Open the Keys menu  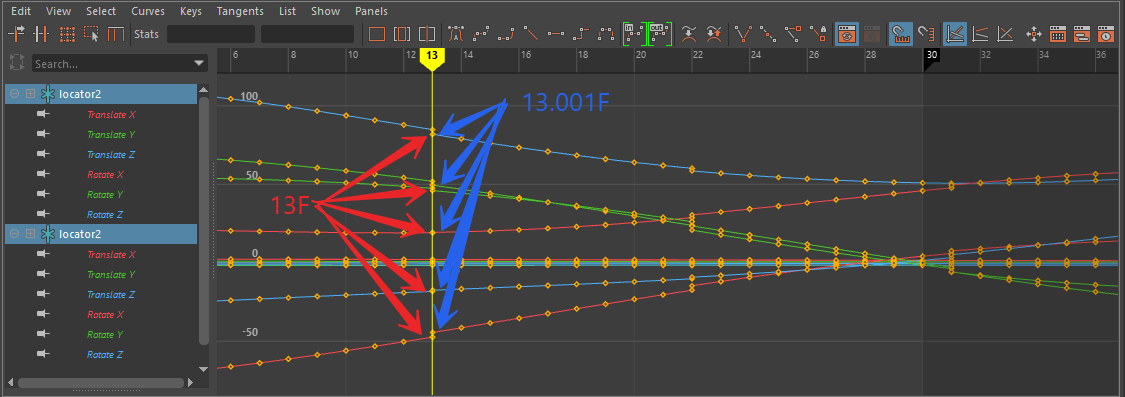pyautogui.click(x=191, y=11)
